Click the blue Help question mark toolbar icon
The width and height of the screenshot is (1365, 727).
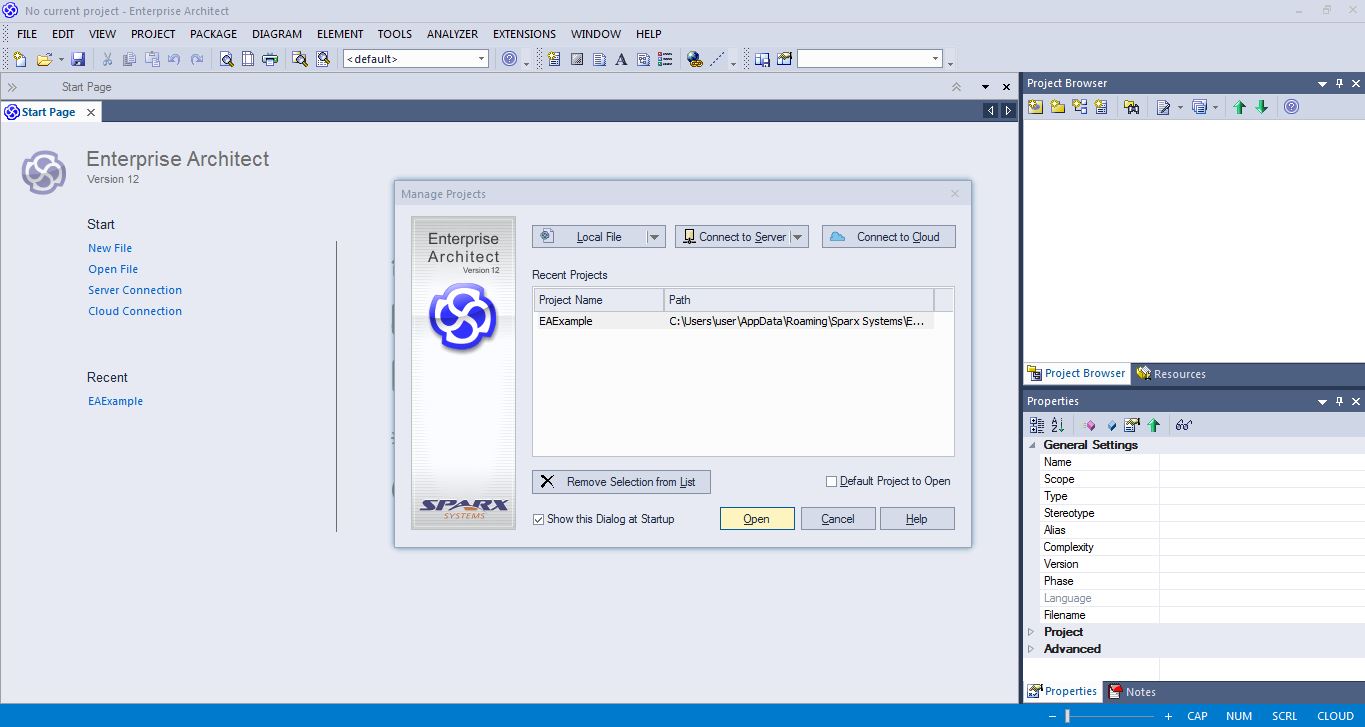510,59
